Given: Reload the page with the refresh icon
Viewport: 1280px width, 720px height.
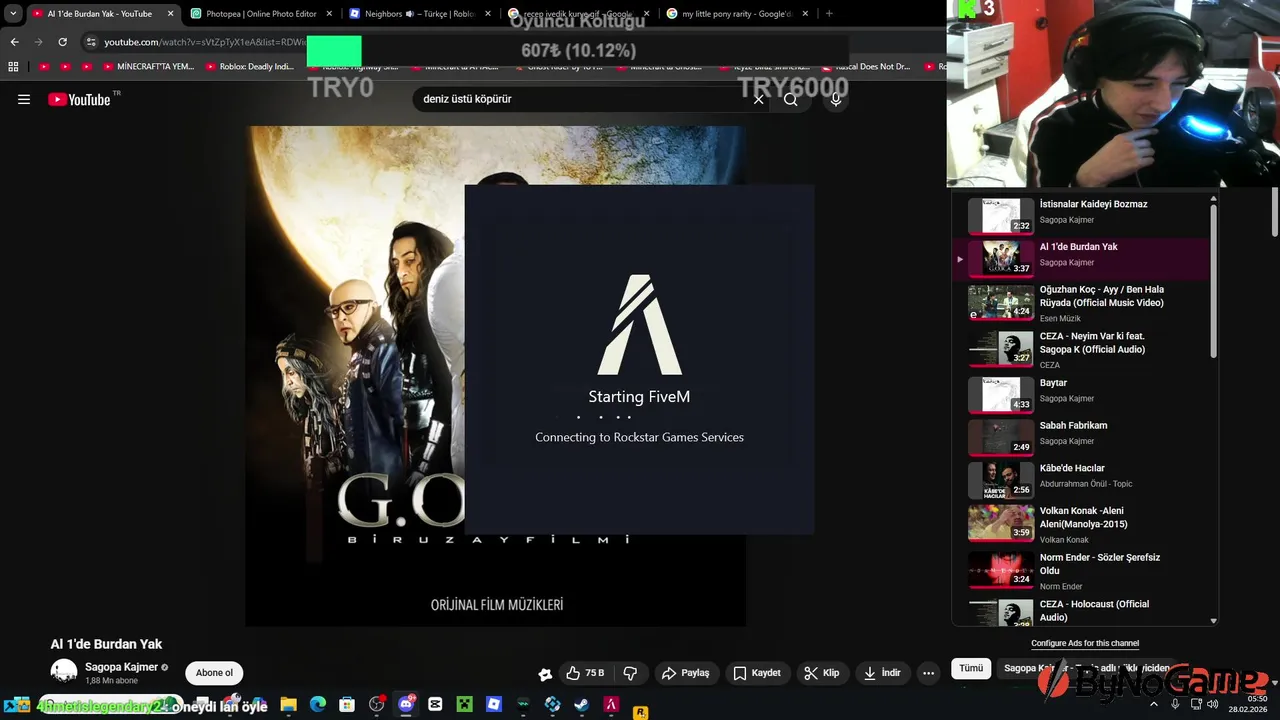Looking at the screenshot, I should click(62, 42).
